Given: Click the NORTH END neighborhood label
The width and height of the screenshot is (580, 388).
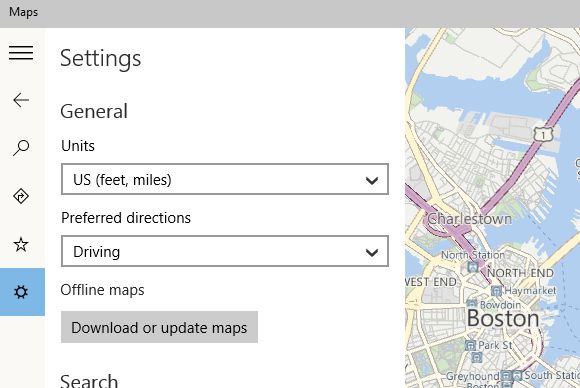Looking at the screenshot, I should pos(520,273).
